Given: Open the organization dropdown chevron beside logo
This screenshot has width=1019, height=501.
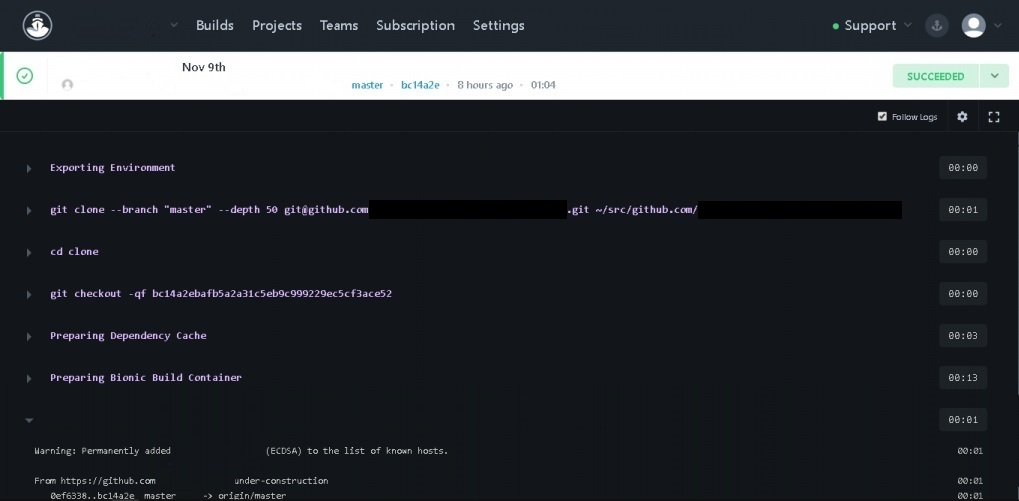Looking at the screenshot, I should [x=174, y=25].
